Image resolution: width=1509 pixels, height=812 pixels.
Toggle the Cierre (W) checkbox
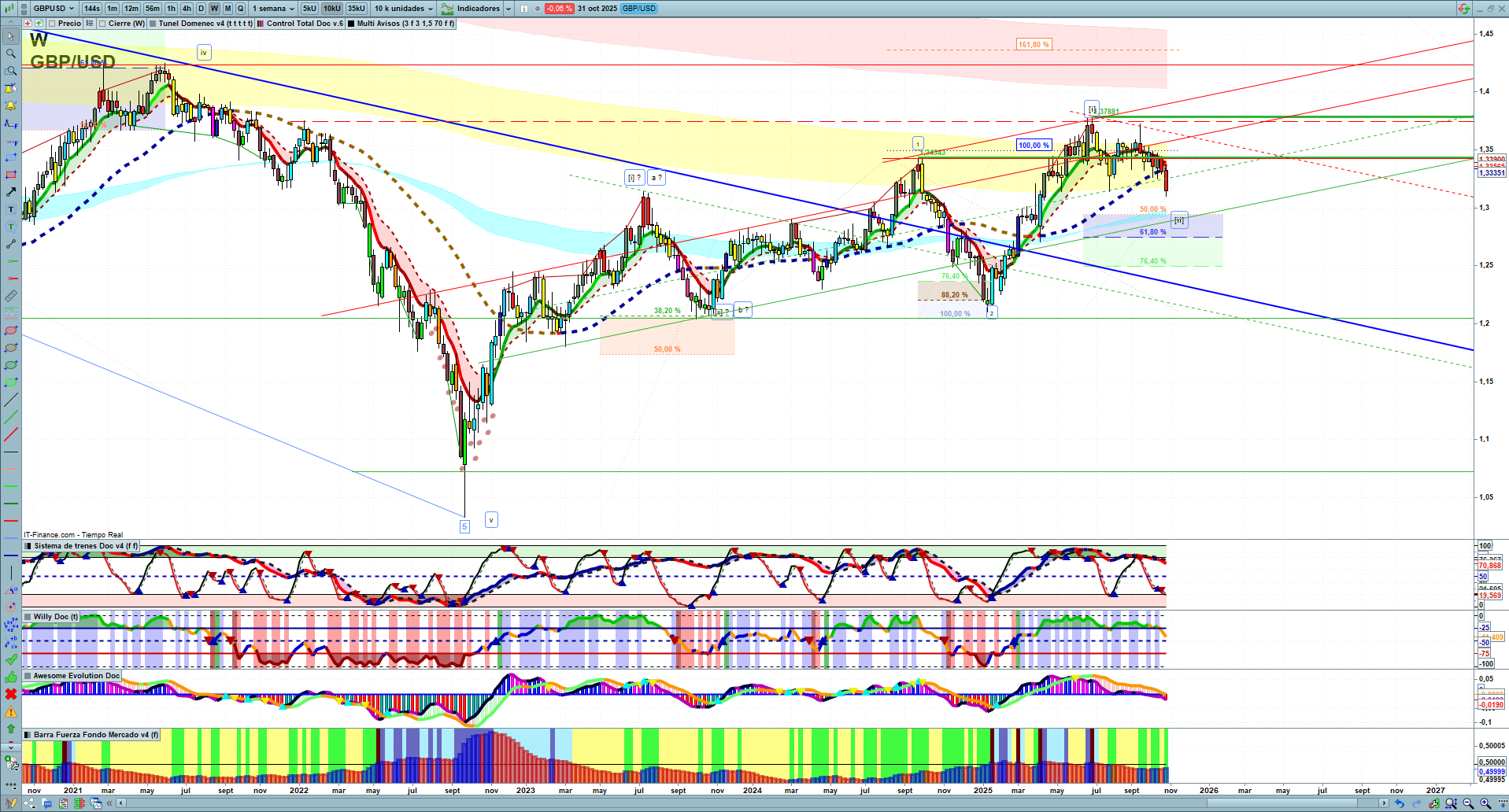click(x=102, y=24)
